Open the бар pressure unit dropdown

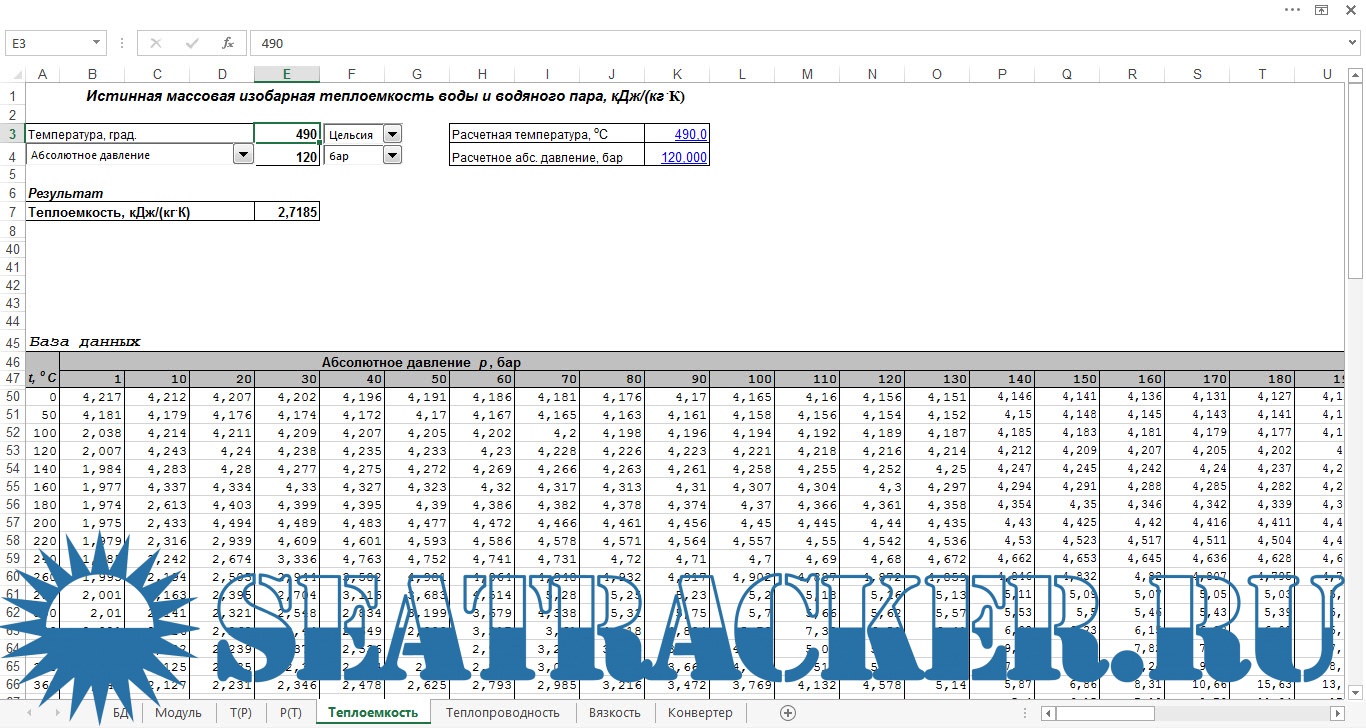point(392,155)
